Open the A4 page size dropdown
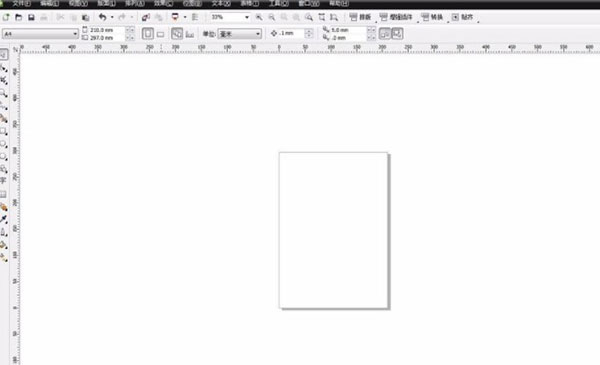 tap(40, 34)
